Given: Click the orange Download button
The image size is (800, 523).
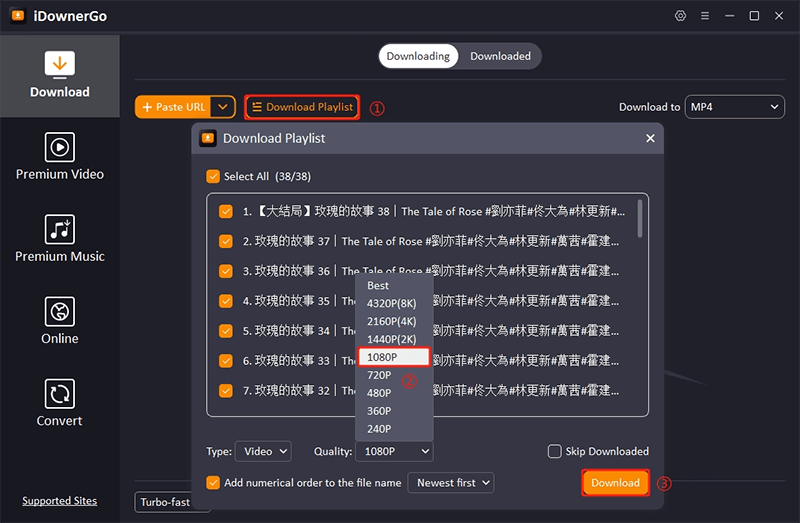Looking at the screenshot, I should coord(615,483).
